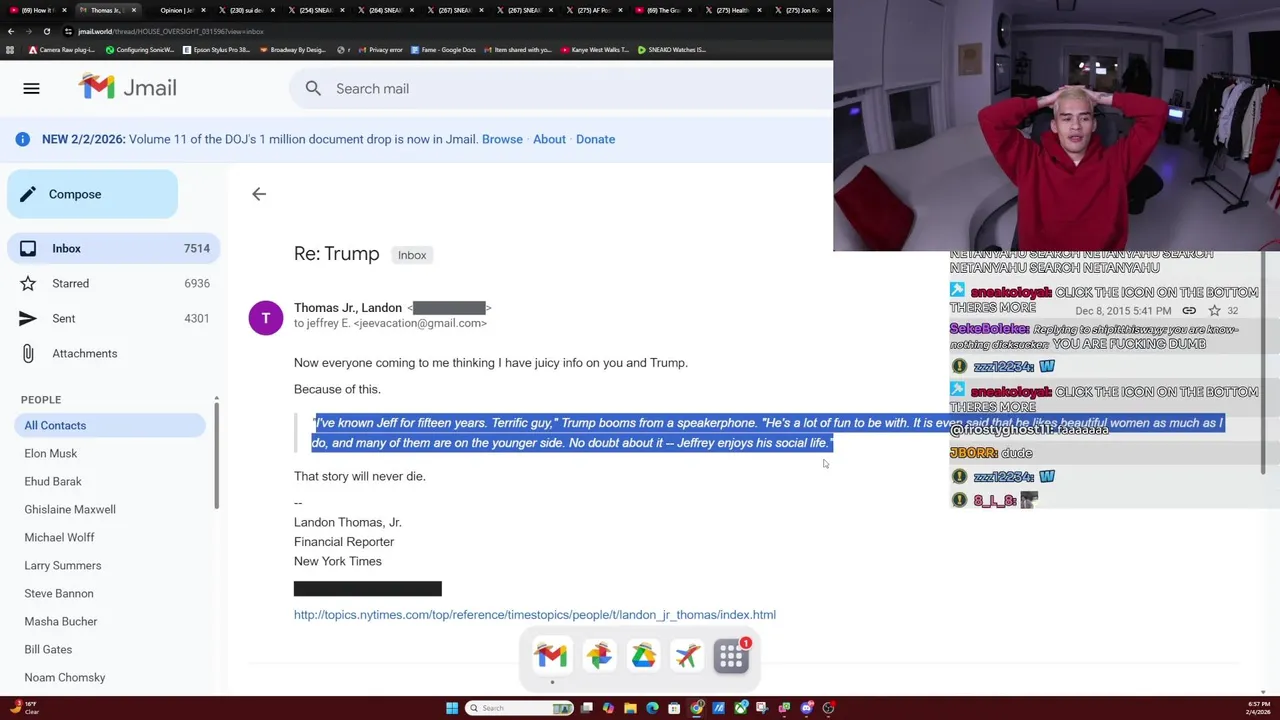
Task: Open Windows Start menu
Action: [452, 708]
